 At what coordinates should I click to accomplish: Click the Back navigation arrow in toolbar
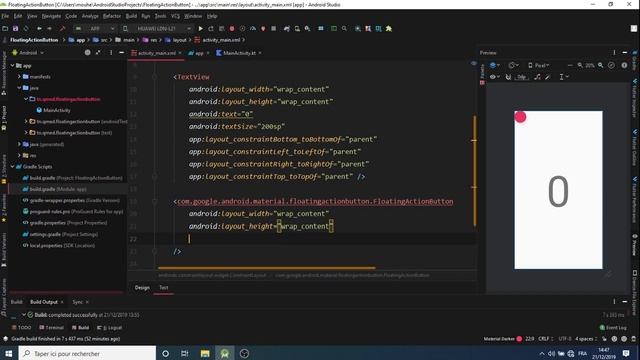39,29
